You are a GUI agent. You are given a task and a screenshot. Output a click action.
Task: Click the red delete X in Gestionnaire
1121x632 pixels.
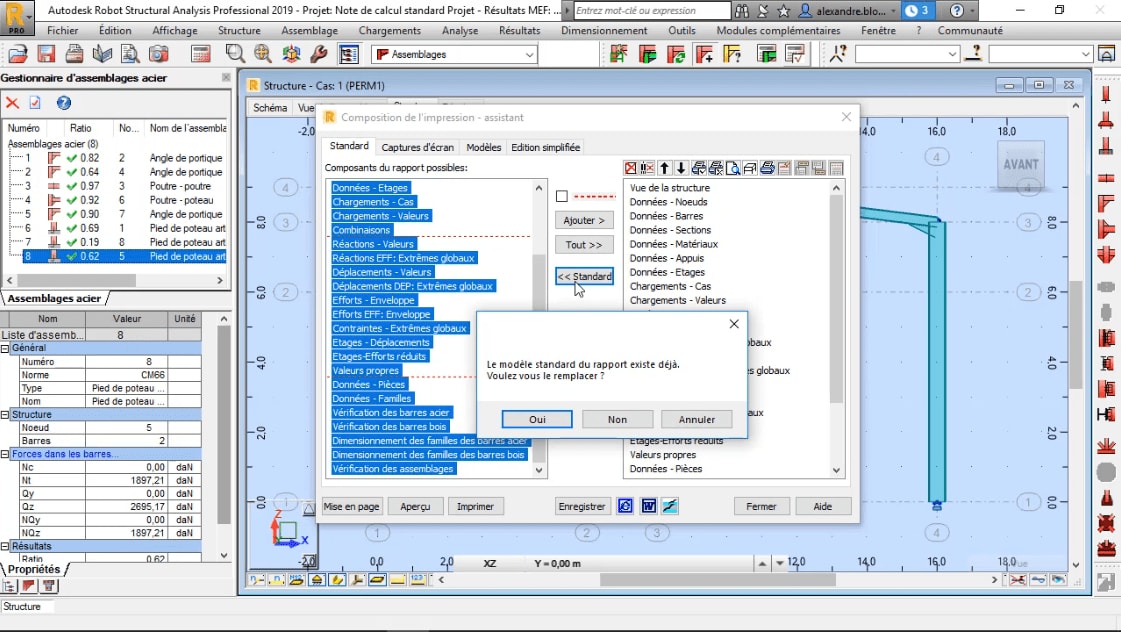coord(12,103)
